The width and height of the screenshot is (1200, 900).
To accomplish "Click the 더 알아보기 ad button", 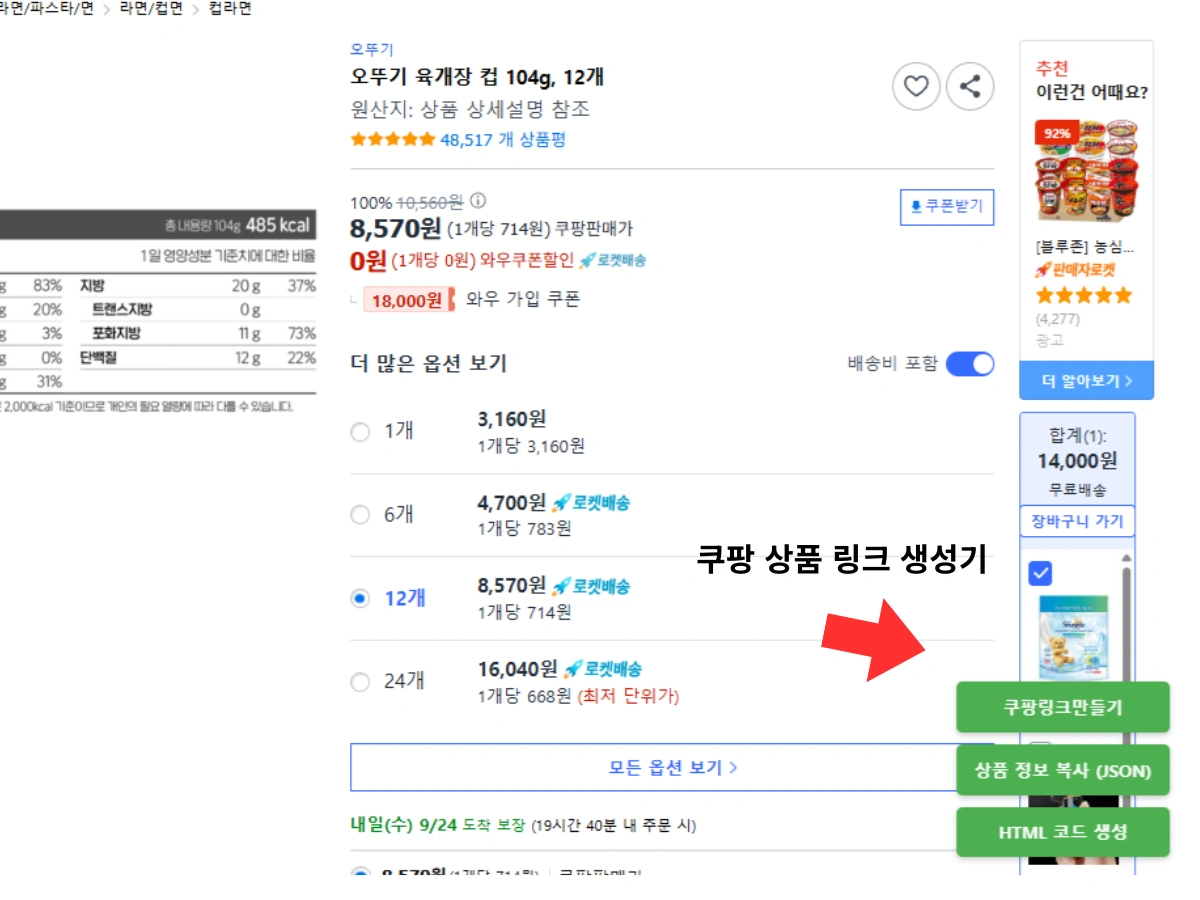I will [1086, 381].
